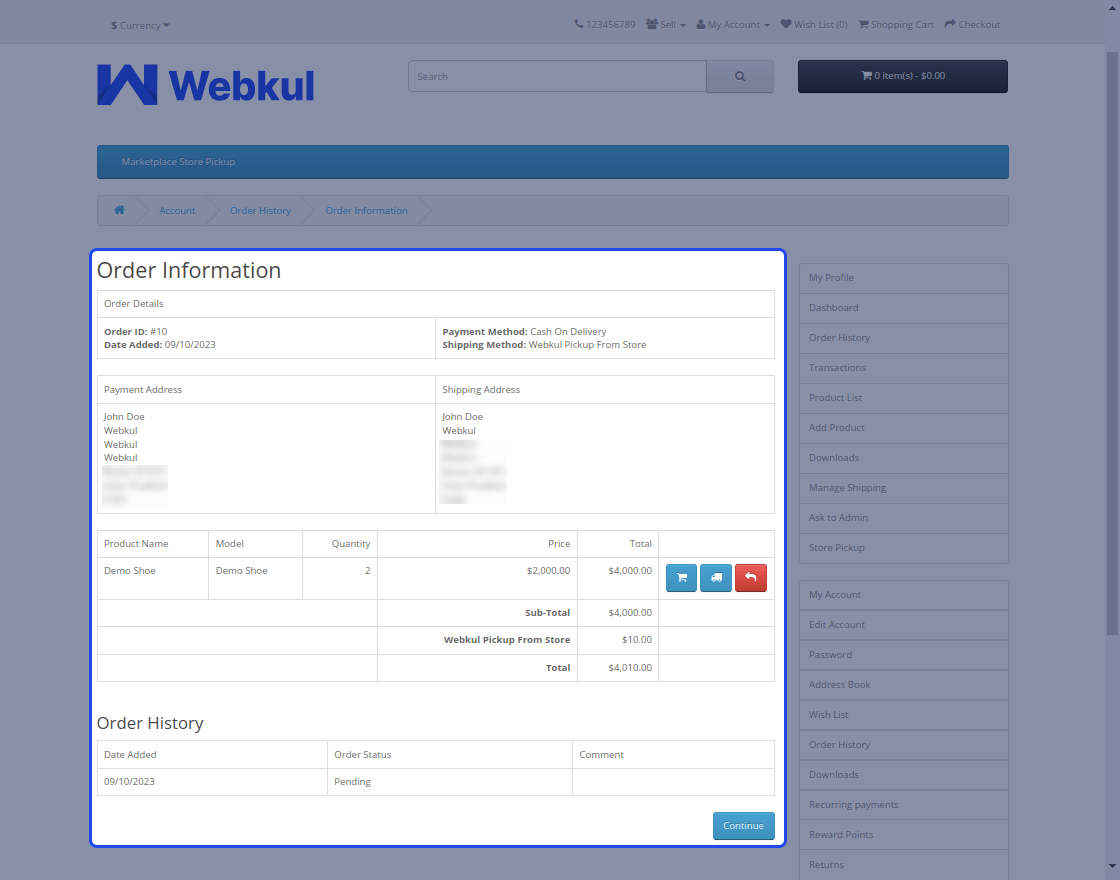Open Marketplace Store Pickup menu item

click(x=178, y=162)
